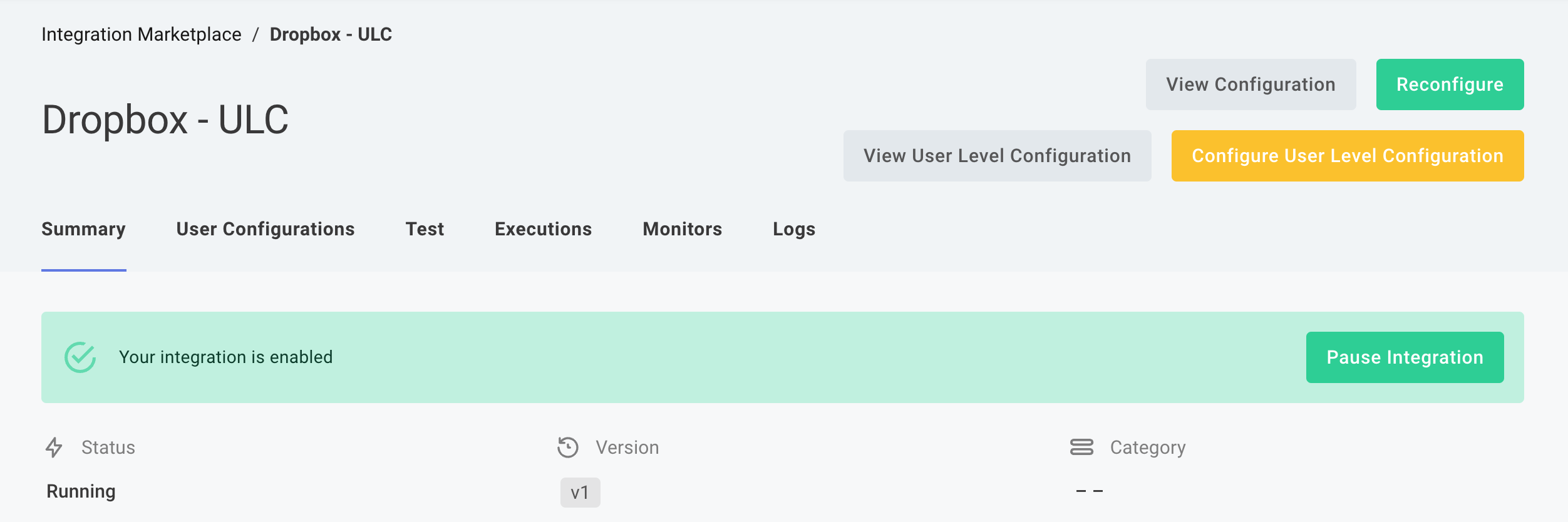
Task: Click the Status label
Action: point(108,448)
